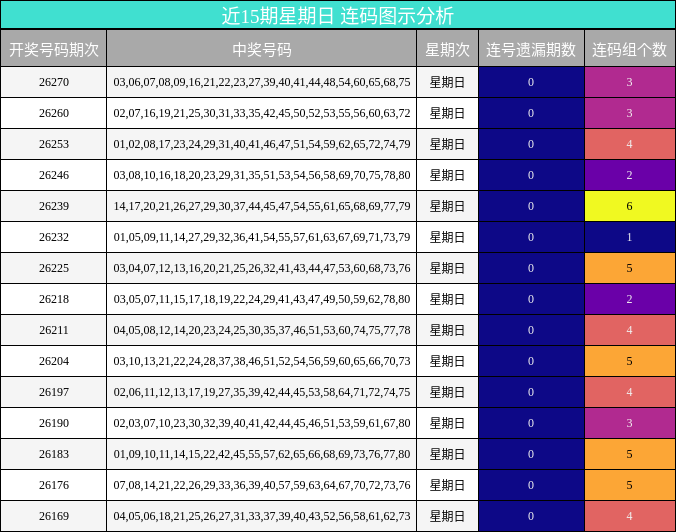Select winning numbers starting 03,04,07,12,13

[x=262, y=268]
